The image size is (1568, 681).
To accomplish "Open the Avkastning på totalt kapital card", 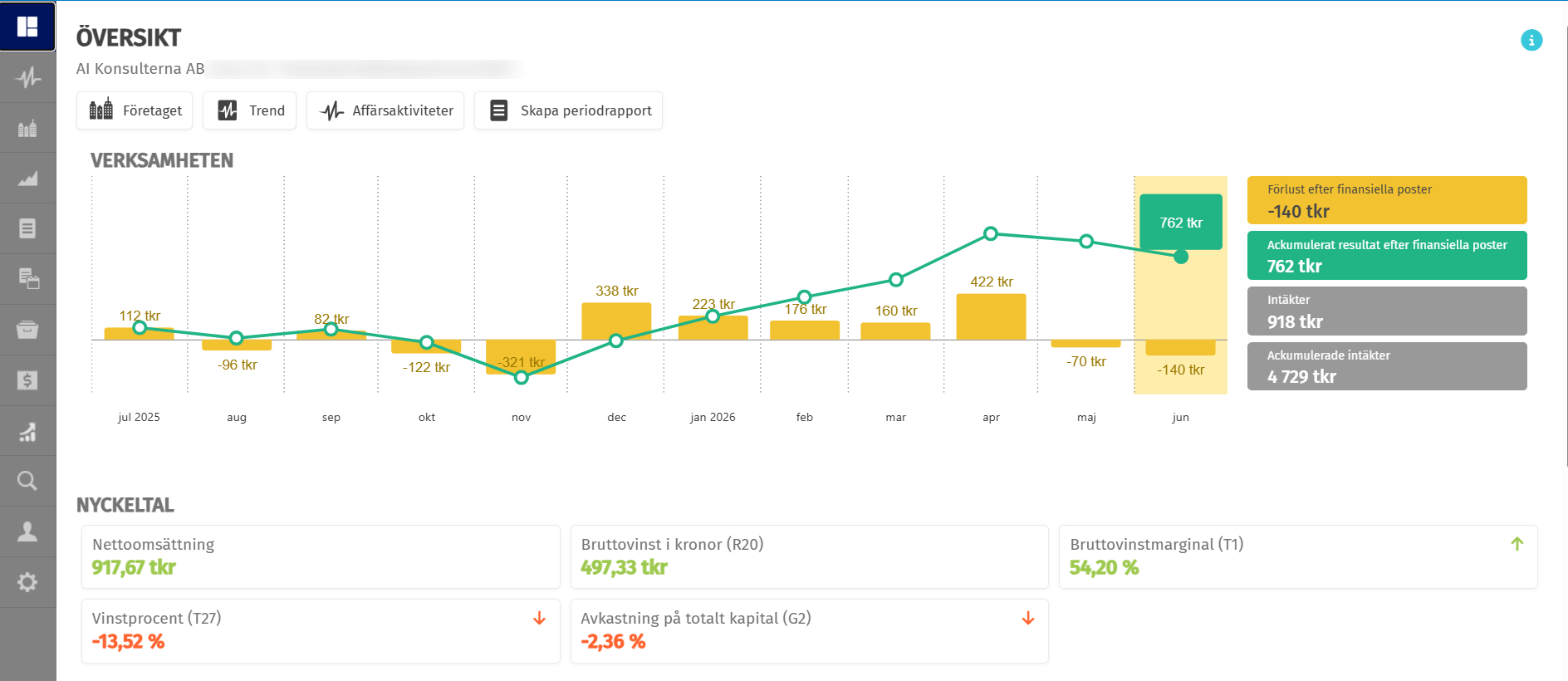I will pos(810,631).
